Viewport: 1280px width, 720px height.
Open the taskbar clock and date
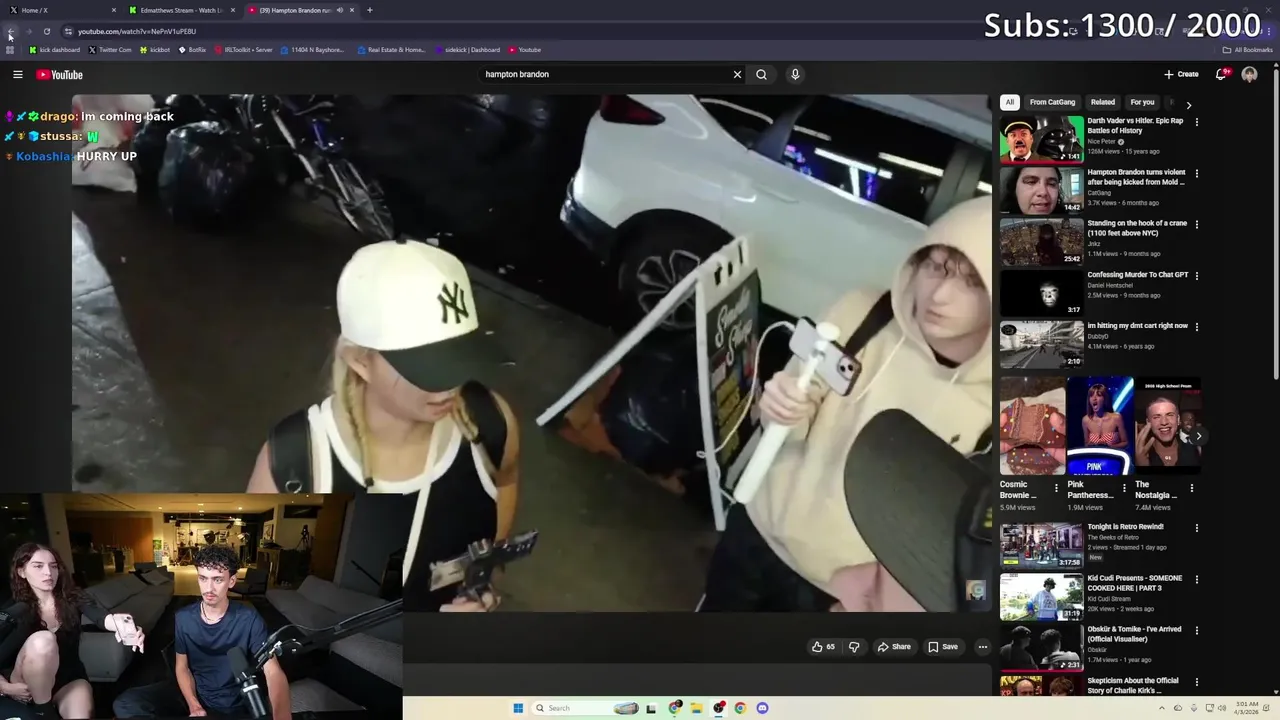coord(1247,708)
